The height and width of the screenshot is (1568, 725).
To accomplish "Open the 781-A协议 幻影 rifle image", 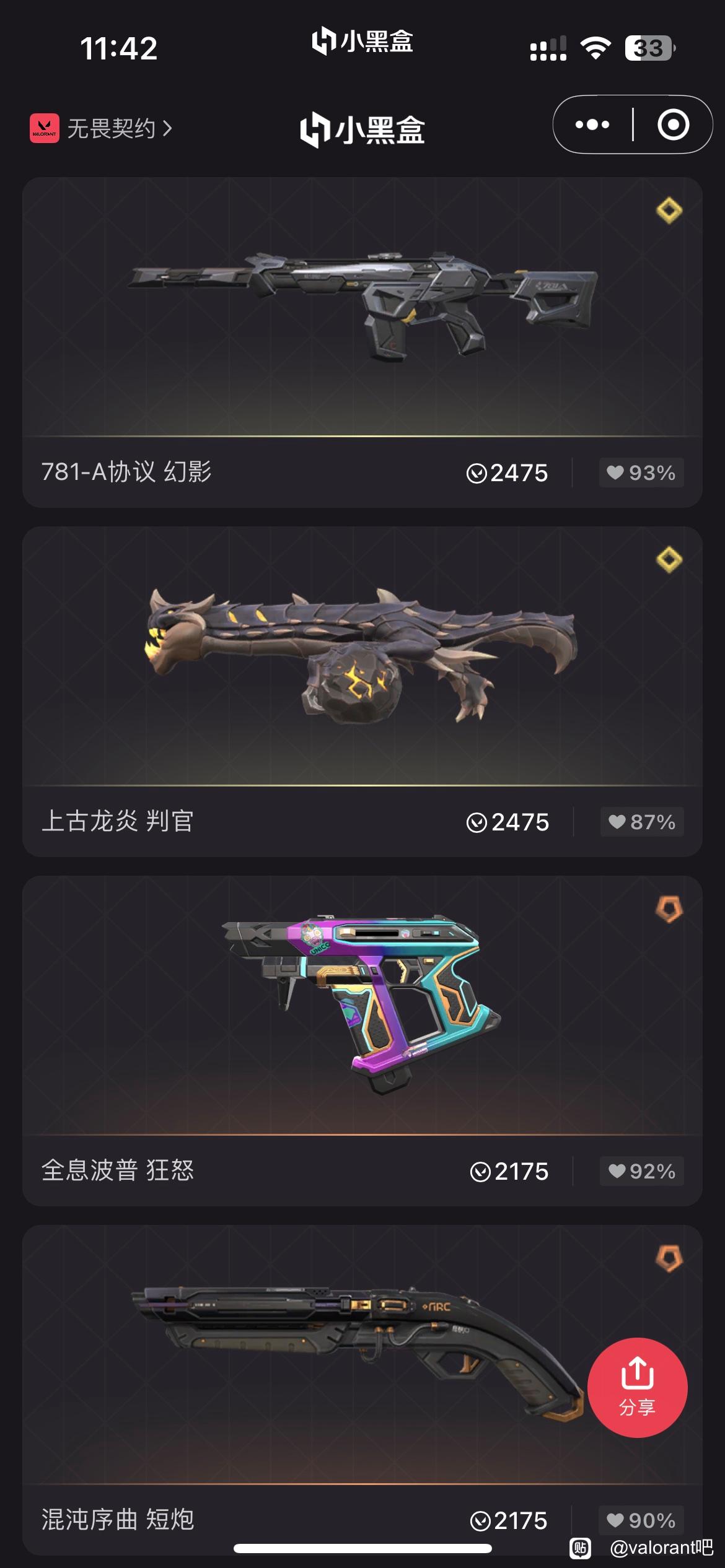I will [362, 305].
